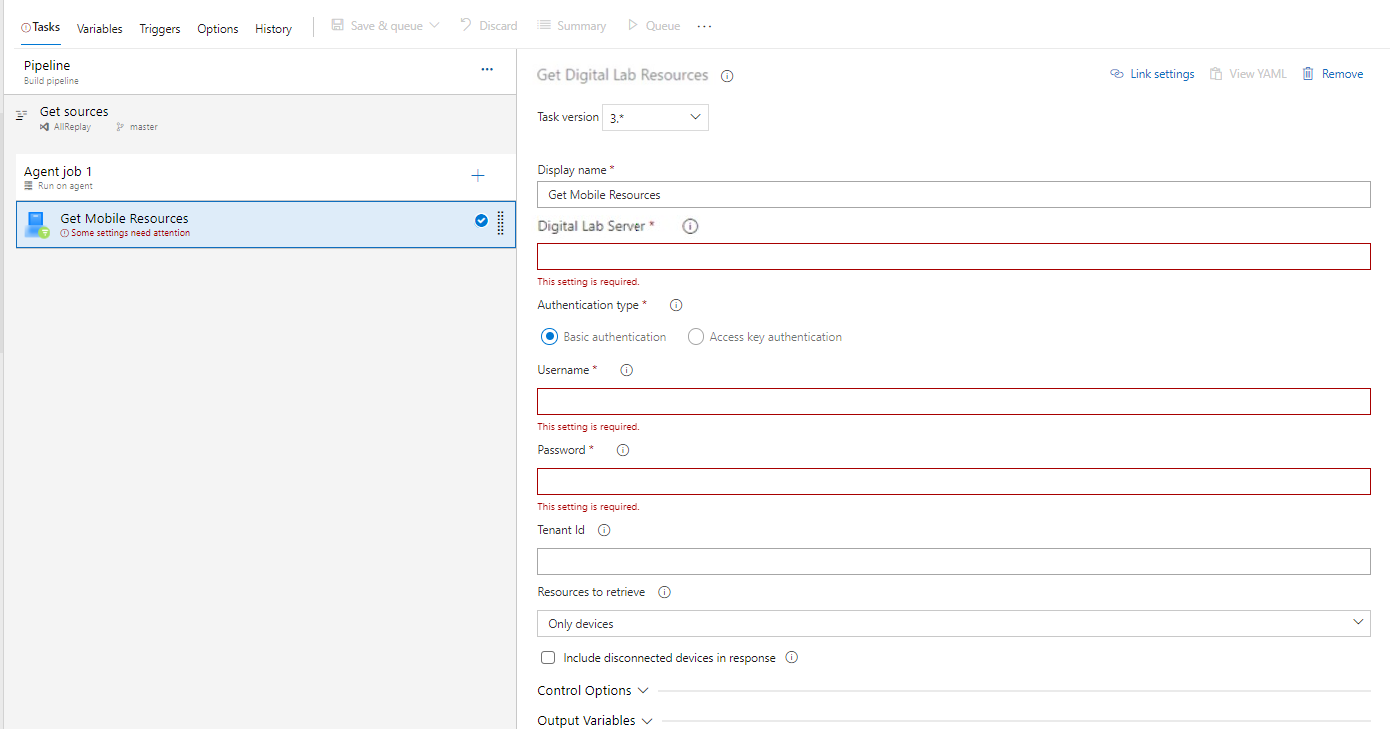Click the info icon next to Authentication type

point(675,306)
